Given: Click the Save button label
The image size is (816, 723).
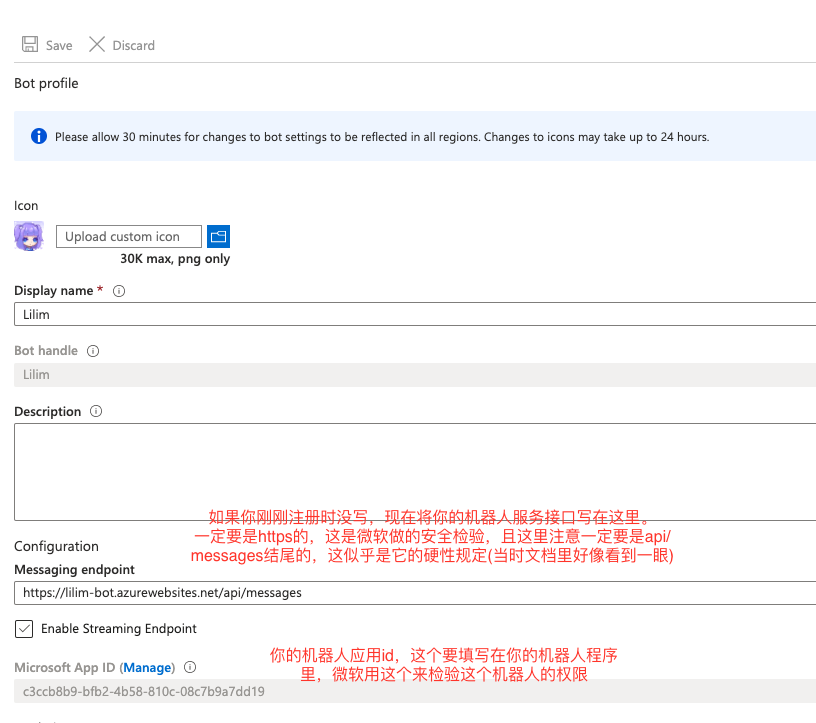Looking at the screenshot, I should (59, 45).
